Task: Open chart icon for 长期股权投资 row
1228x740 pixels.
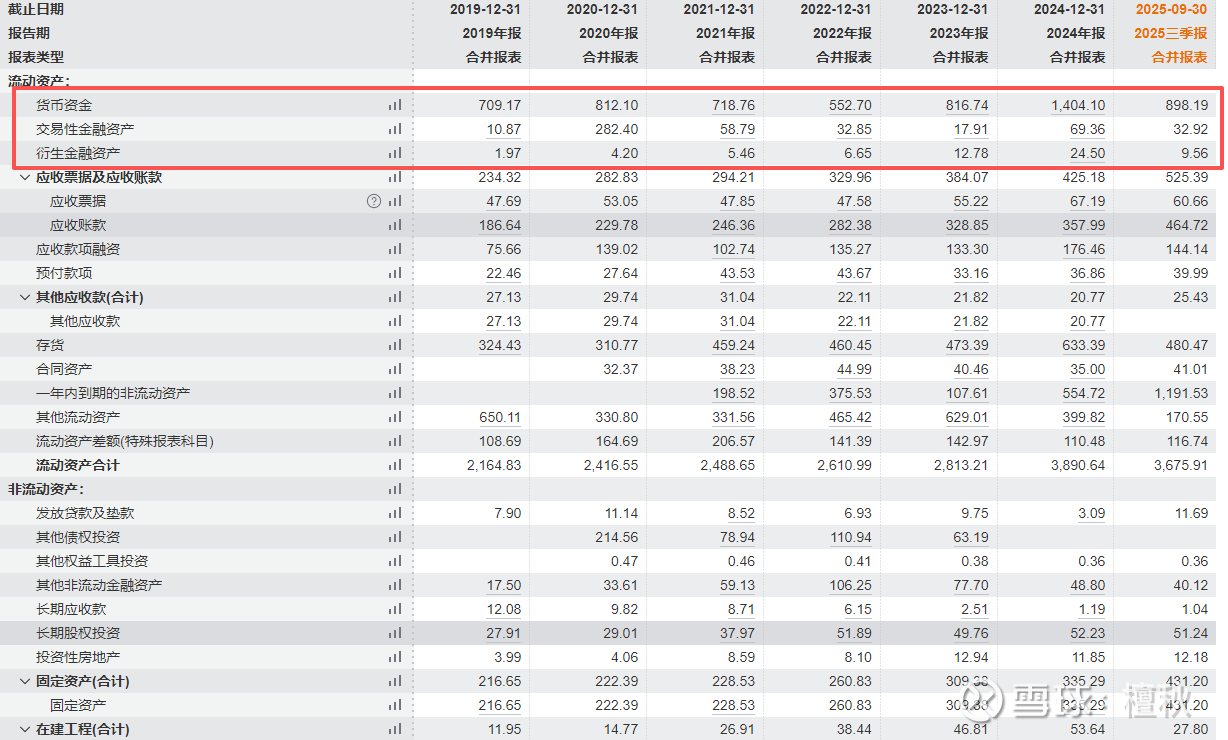Action: tap(395, 633)
